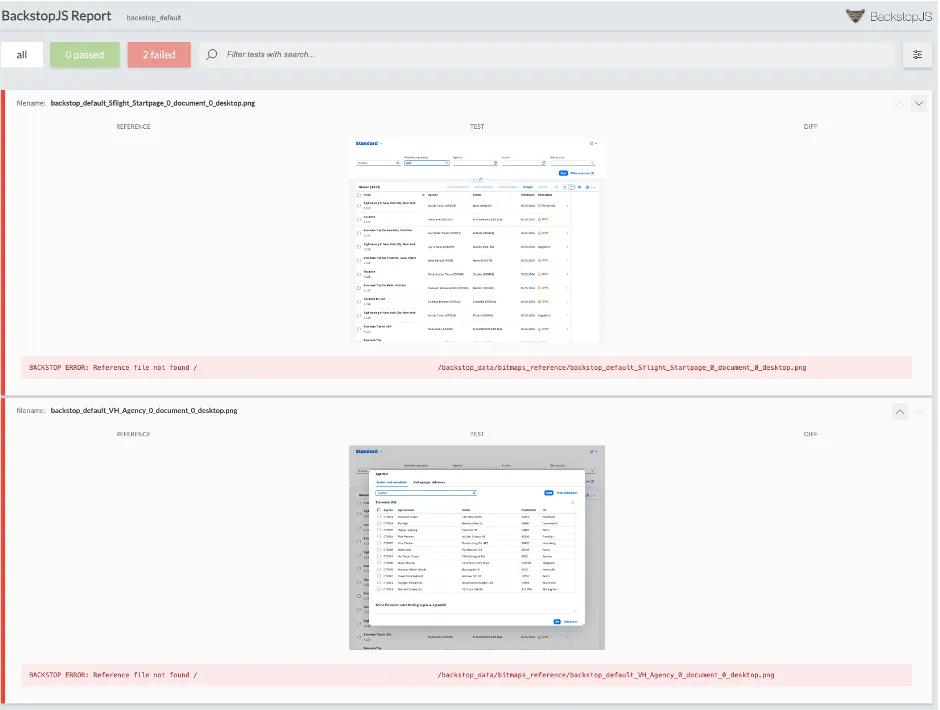Open the VH_Agency test screenshot thumbnail
The image size is (940, 710).
[477, 547]
